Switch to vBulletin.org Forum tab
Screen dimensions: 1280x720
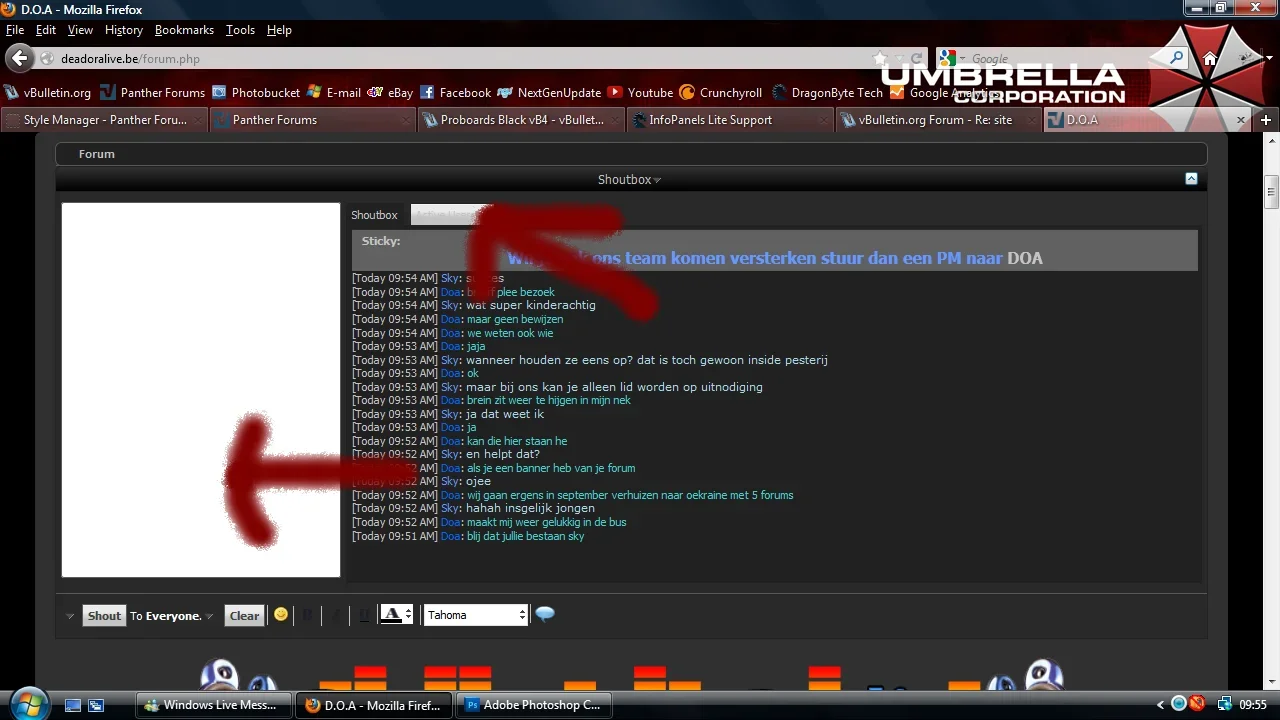point(937,120)
